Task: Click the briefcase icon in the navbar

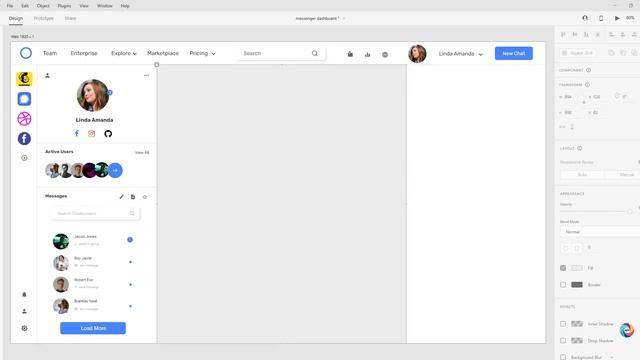Action: (x=350, y=54)
